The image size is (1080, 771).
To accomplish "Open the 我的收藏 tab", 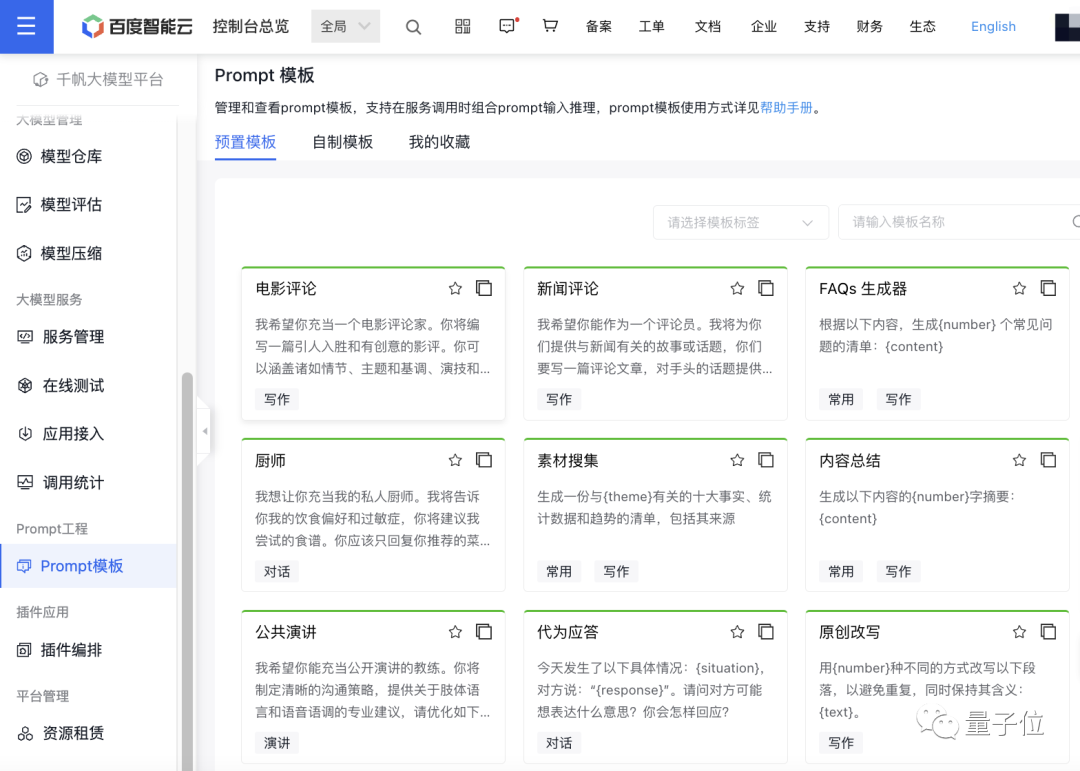I will [439, 142].
